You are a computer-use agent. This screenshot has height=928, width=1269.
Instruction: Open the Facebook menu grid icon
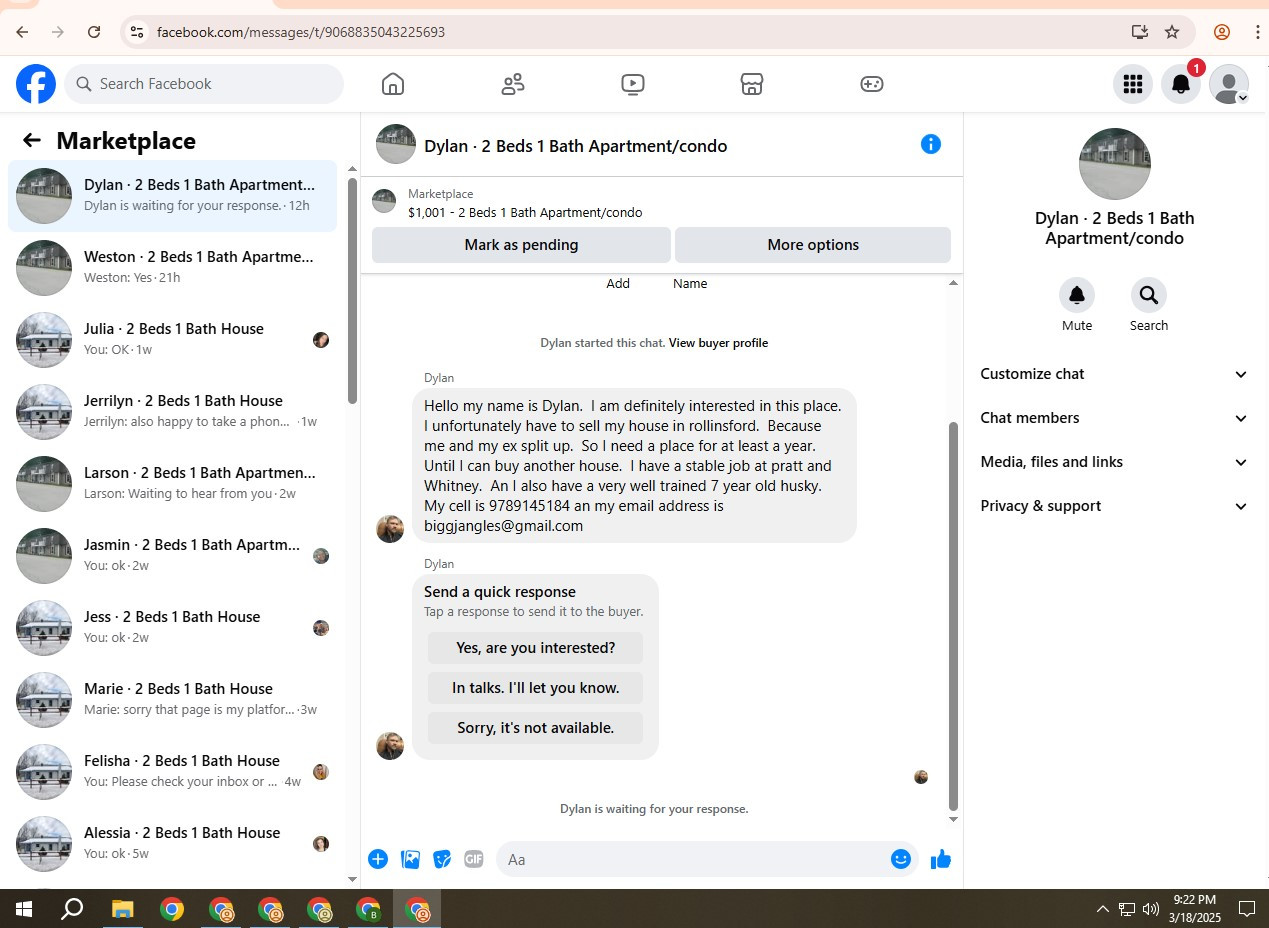1133,84
